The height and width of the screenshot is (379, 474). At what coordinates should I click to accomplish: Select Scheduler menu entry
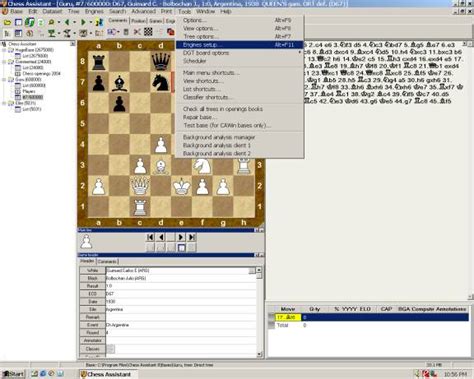click(239, 61)
